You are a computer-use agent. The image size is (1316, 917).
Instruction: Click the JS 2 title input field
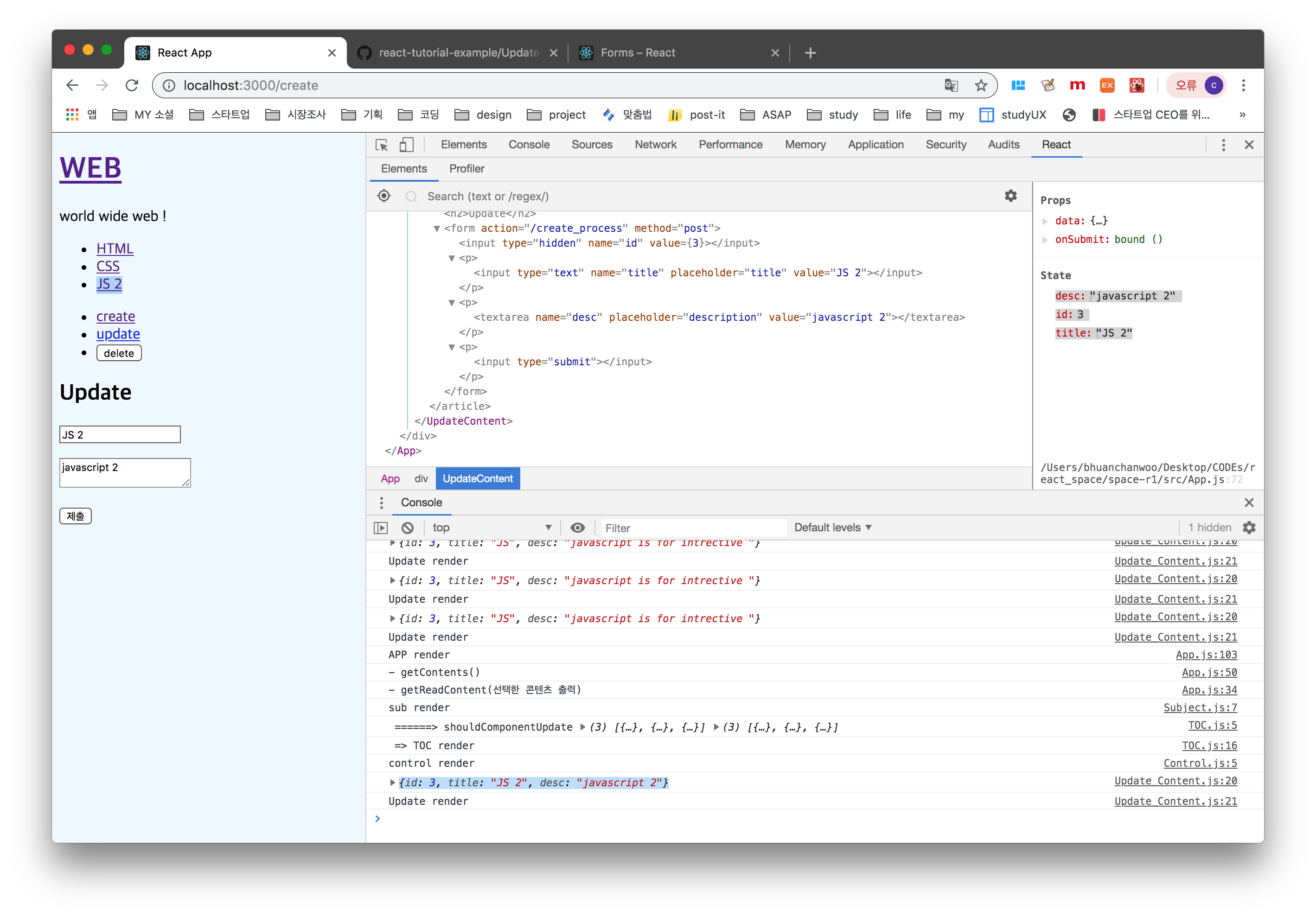[x=120, y=434]
